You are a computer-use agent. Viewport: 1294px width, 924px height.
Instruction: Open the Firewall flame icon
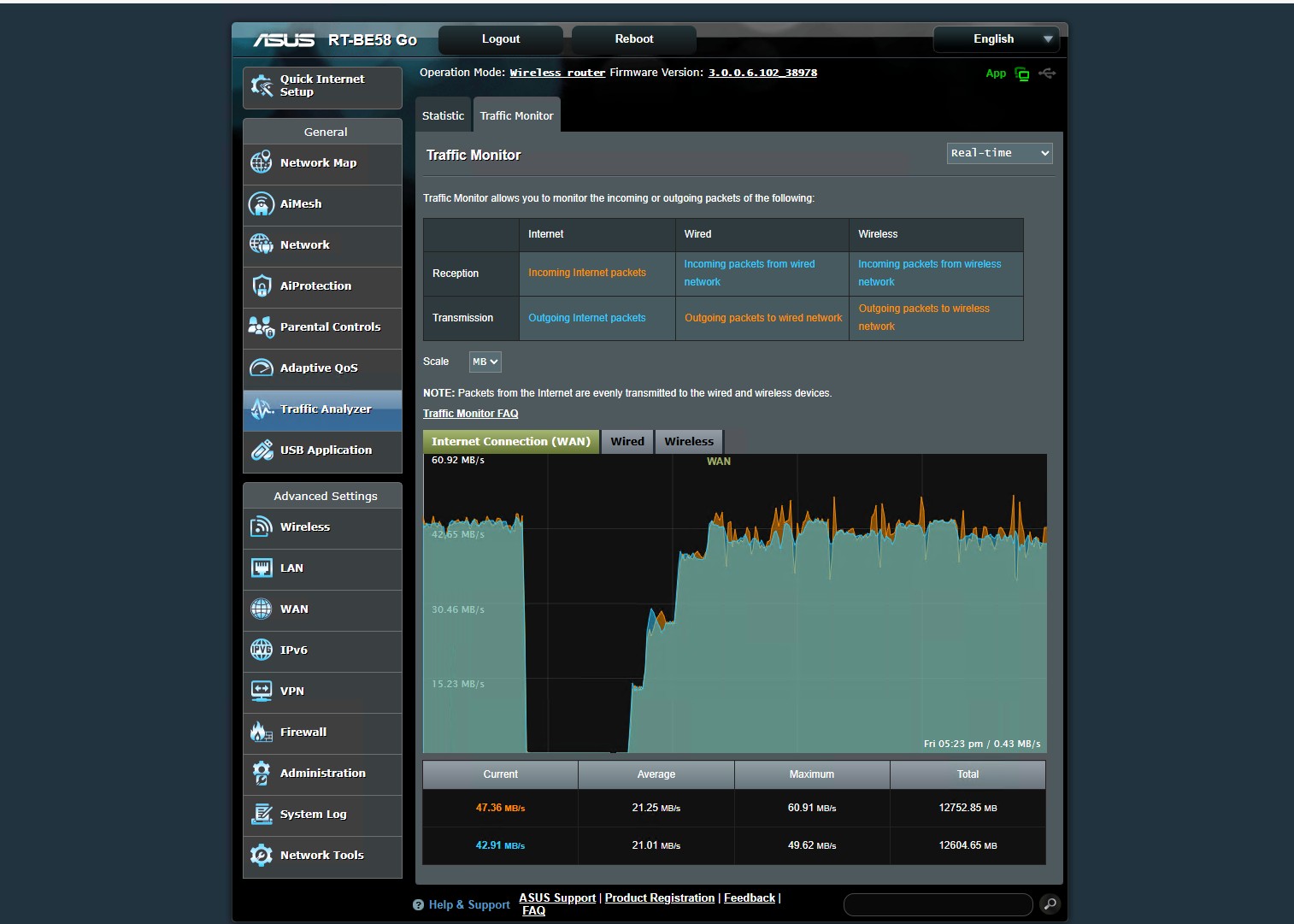262,732
